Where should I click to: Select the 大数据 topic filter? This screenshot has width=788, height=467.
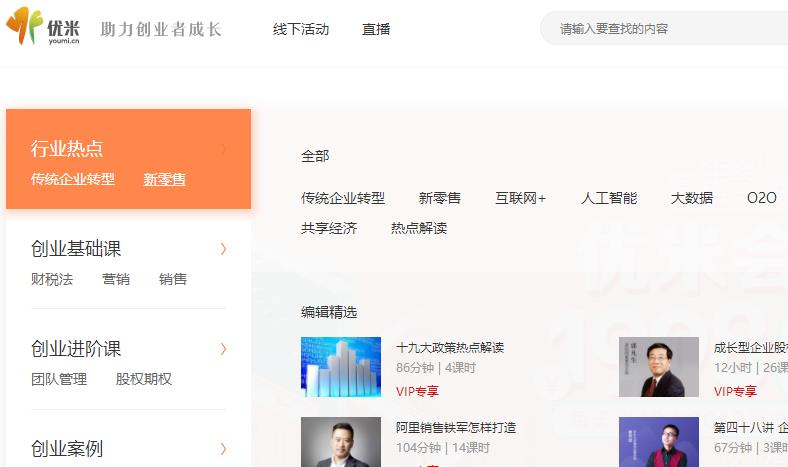[x=692, y=198]
